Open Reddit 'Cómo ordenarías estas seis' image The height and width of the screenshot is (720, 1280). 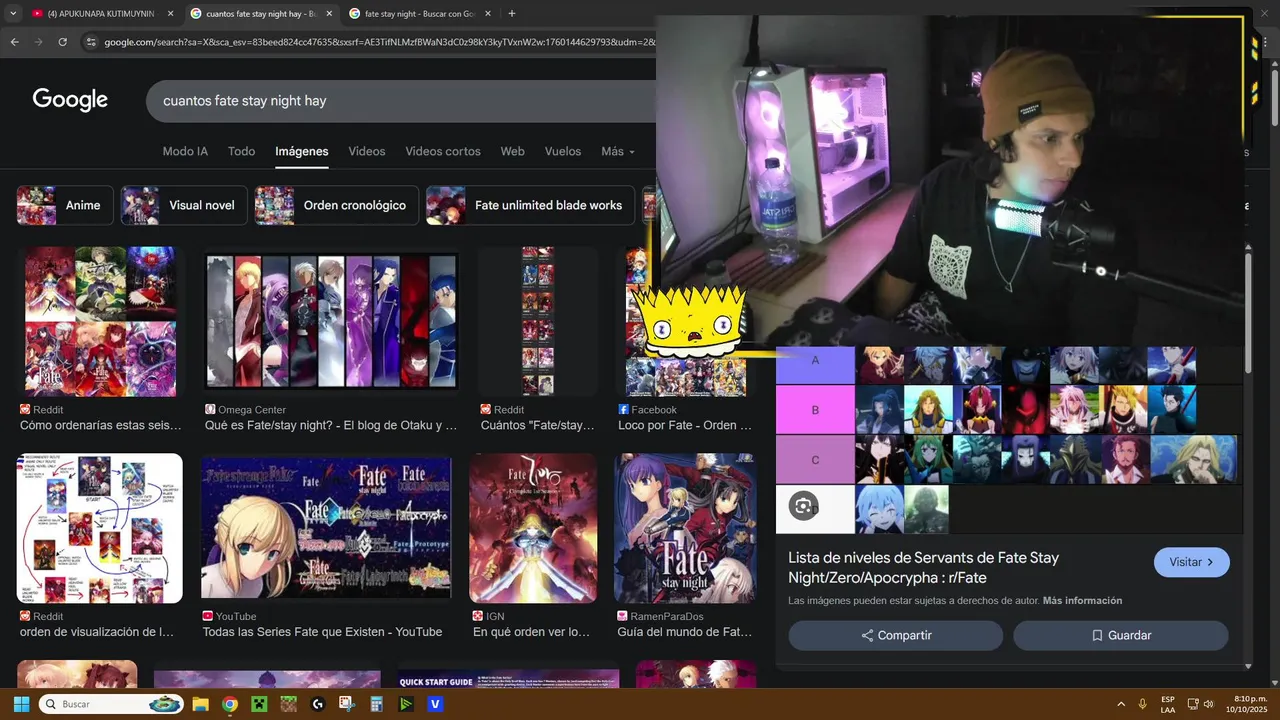(100, 322)
